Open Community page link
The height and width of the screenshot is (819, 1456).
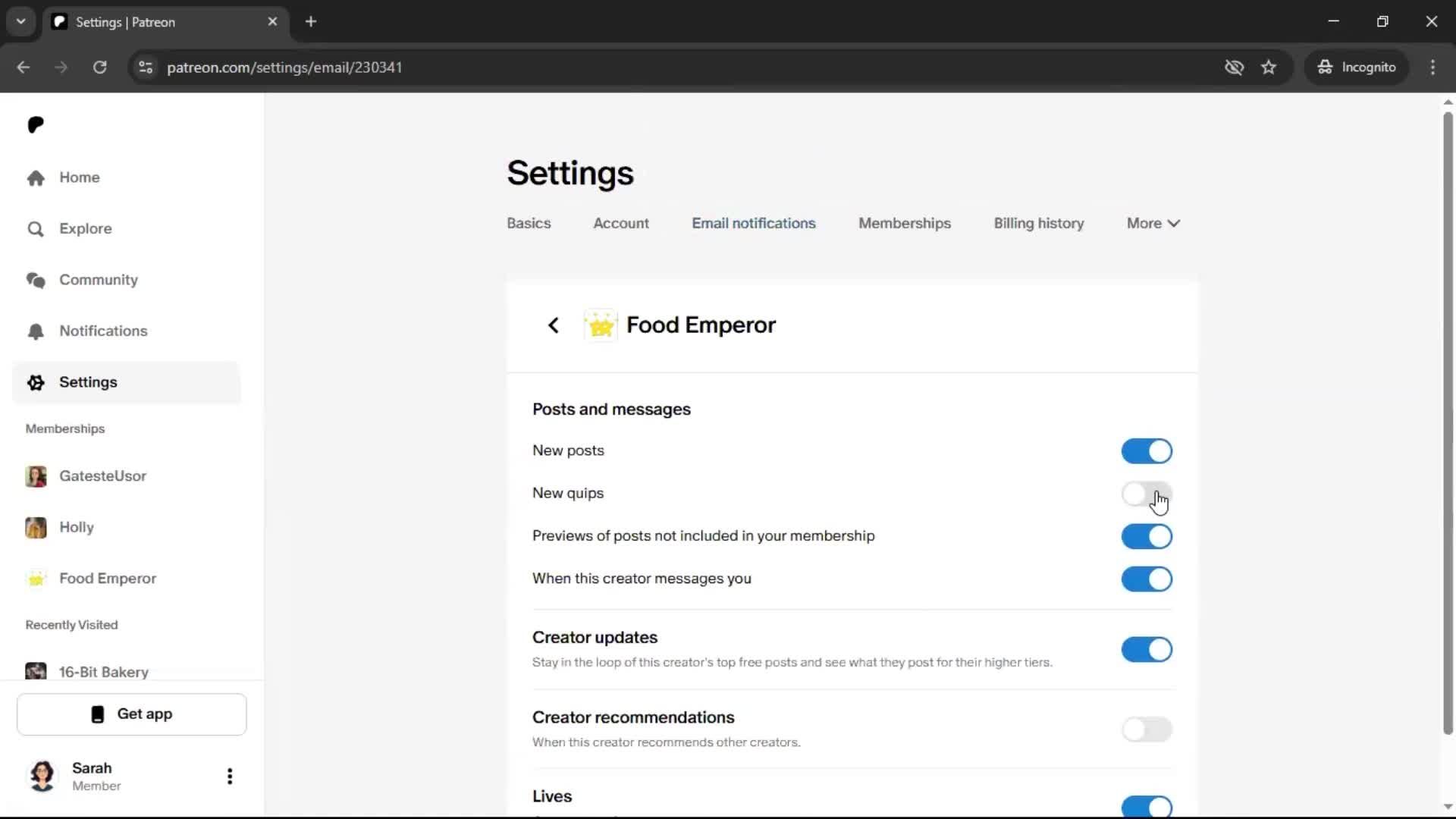coord(127,280)
